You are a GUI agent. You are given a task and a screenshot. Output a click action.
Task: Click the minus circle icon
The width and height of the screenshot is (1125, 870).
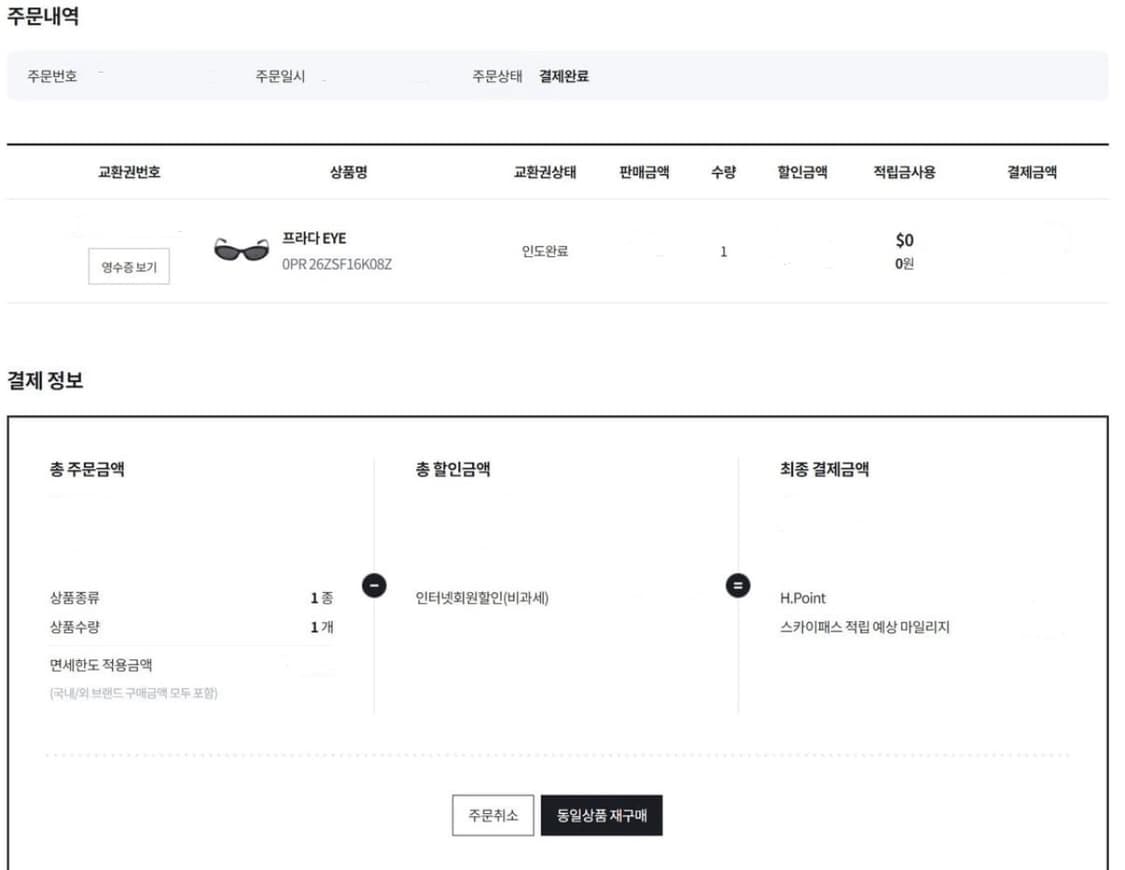point(374,585)
